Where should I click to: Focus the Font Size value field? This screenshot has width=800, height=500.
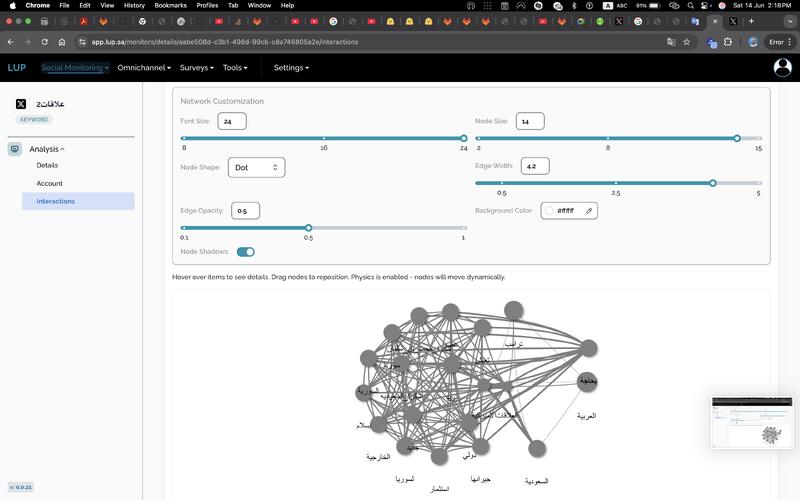(x=232, y=121)
